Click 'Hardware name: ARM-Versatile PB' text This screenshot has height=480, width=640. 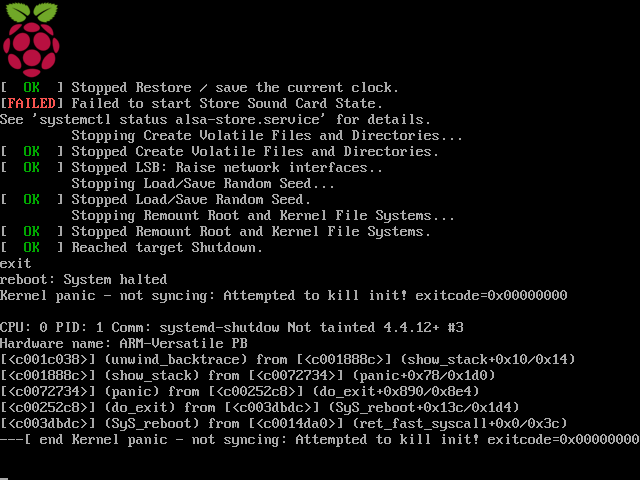click(x=124, y=343)
